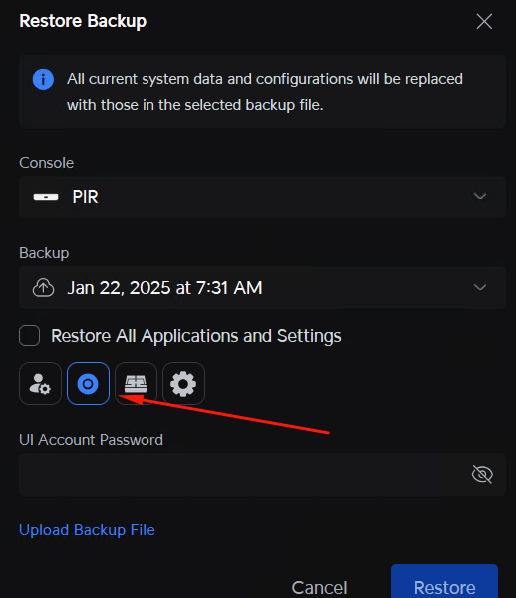Click the data replacement info banner
Image resolution: width=516 pixels, height=598 pixels.
(x=262, y=92)
